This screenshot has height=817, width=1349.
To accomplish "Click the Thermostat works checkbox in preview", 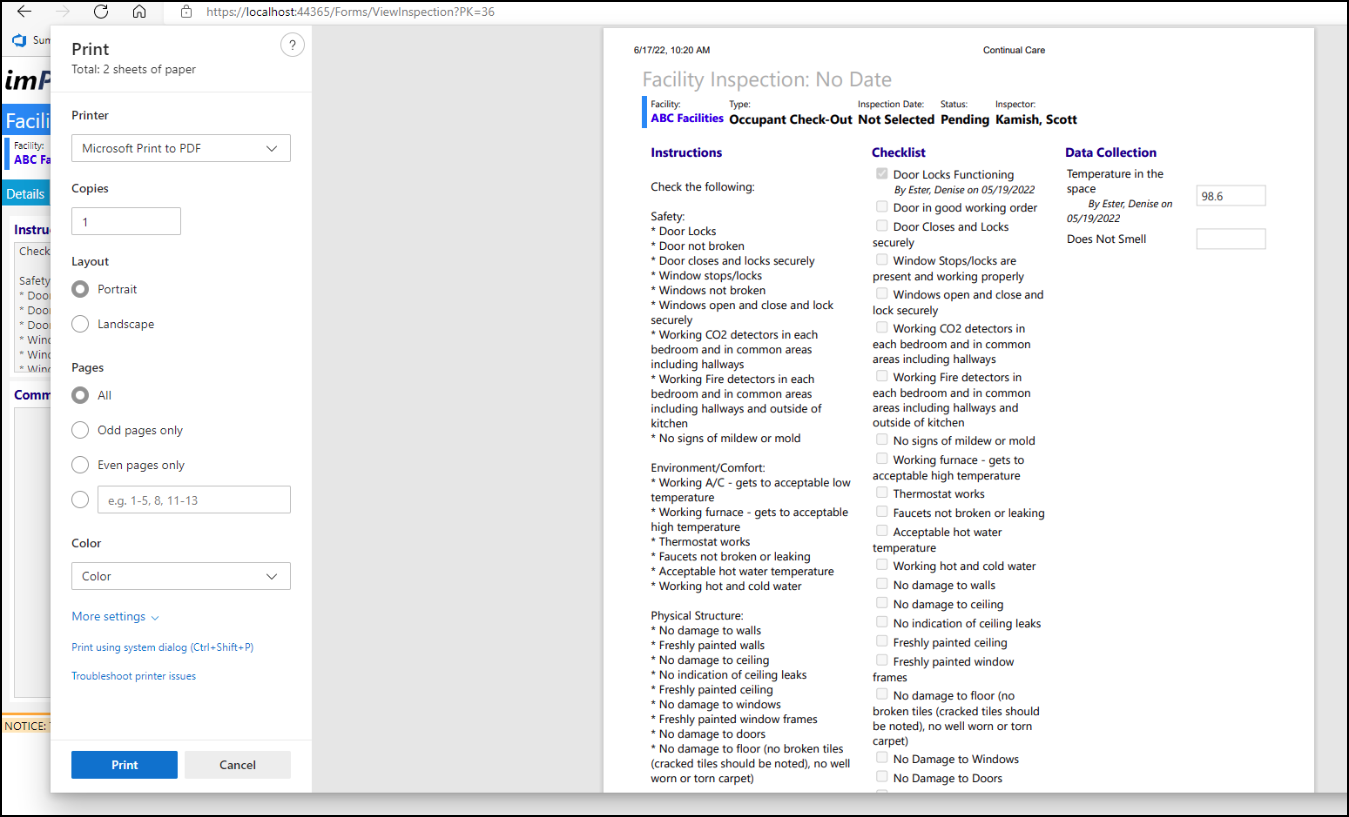I will click(x=882, y=493).
